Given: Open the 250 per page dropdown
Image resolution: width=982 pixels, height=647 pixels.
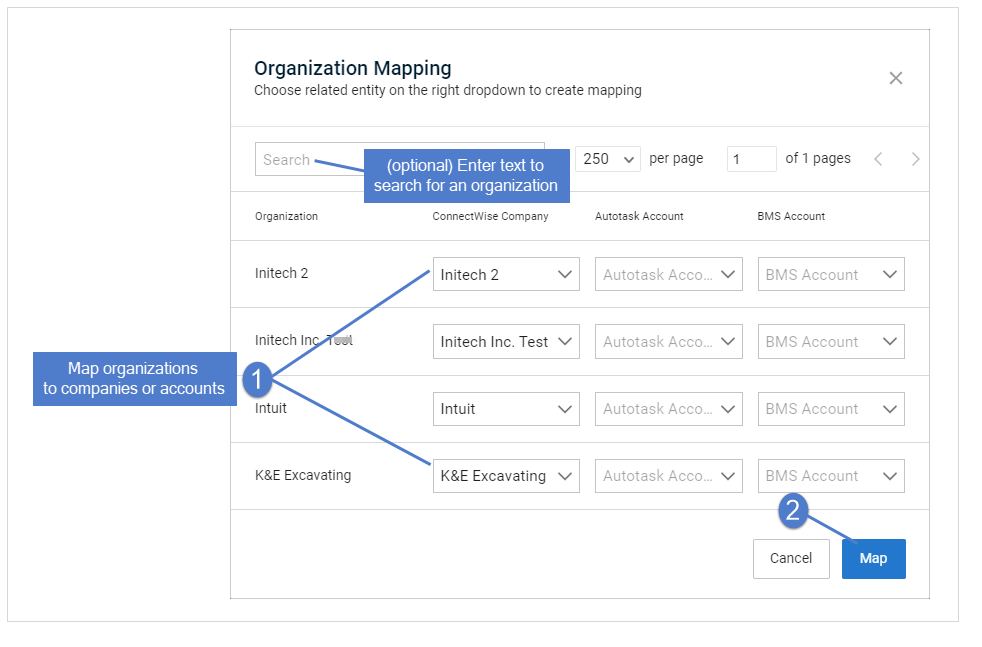Looking at the screenshot, I should tap(607, 159).
